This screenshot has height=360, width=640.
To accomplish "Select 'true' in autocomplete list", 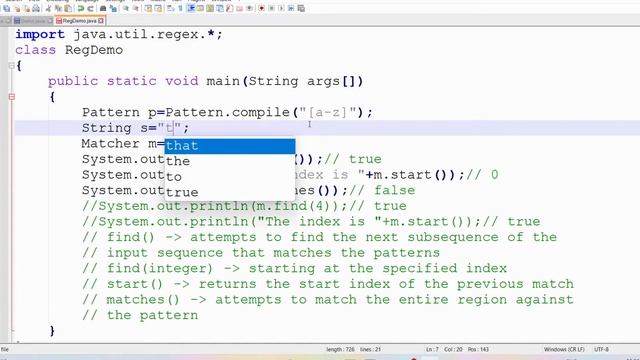I will click(x=230, y=192).
